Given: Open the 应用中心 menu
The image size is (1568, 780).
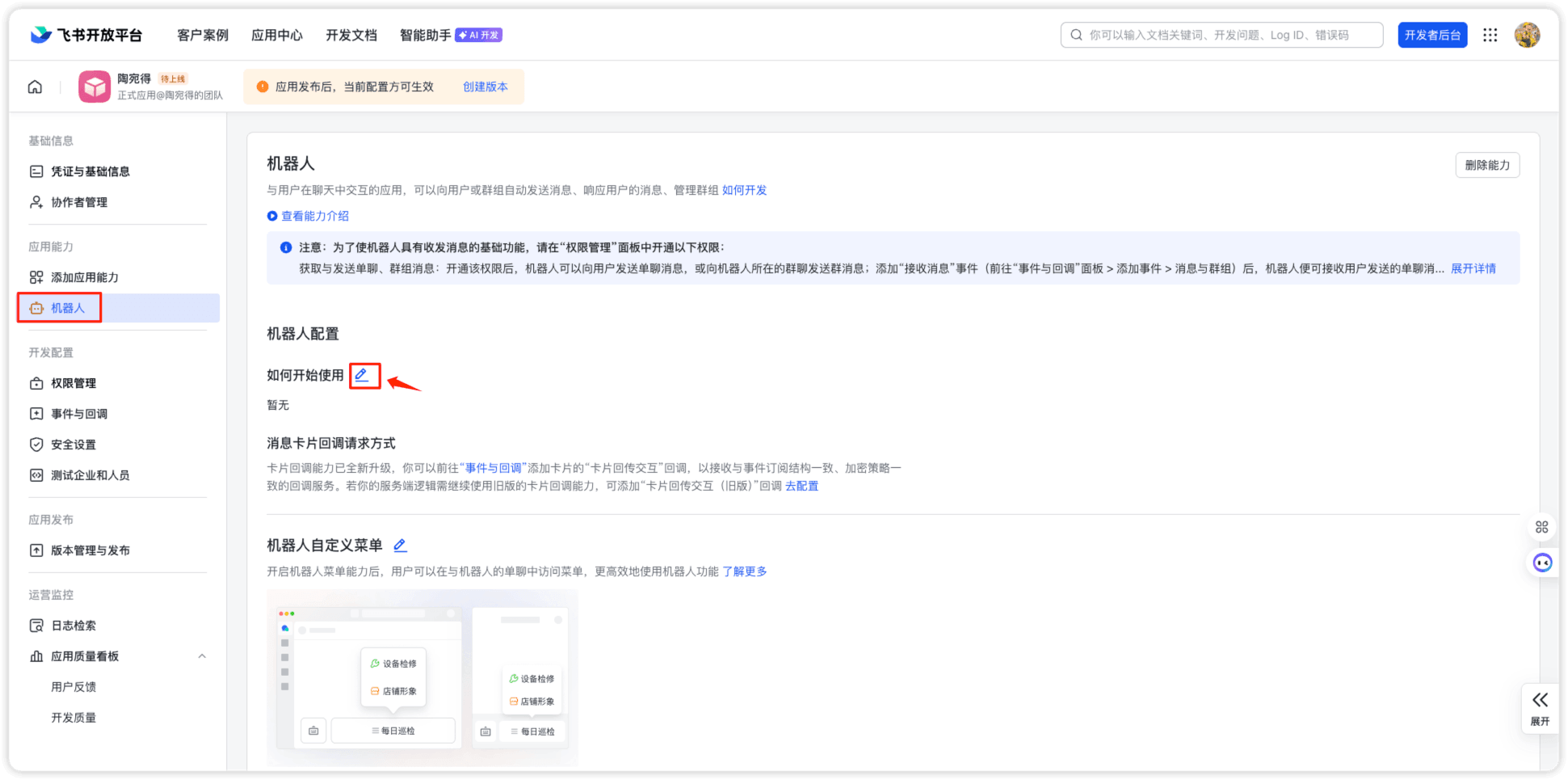Looking at the screenshot, I should (x=277, y=35).
